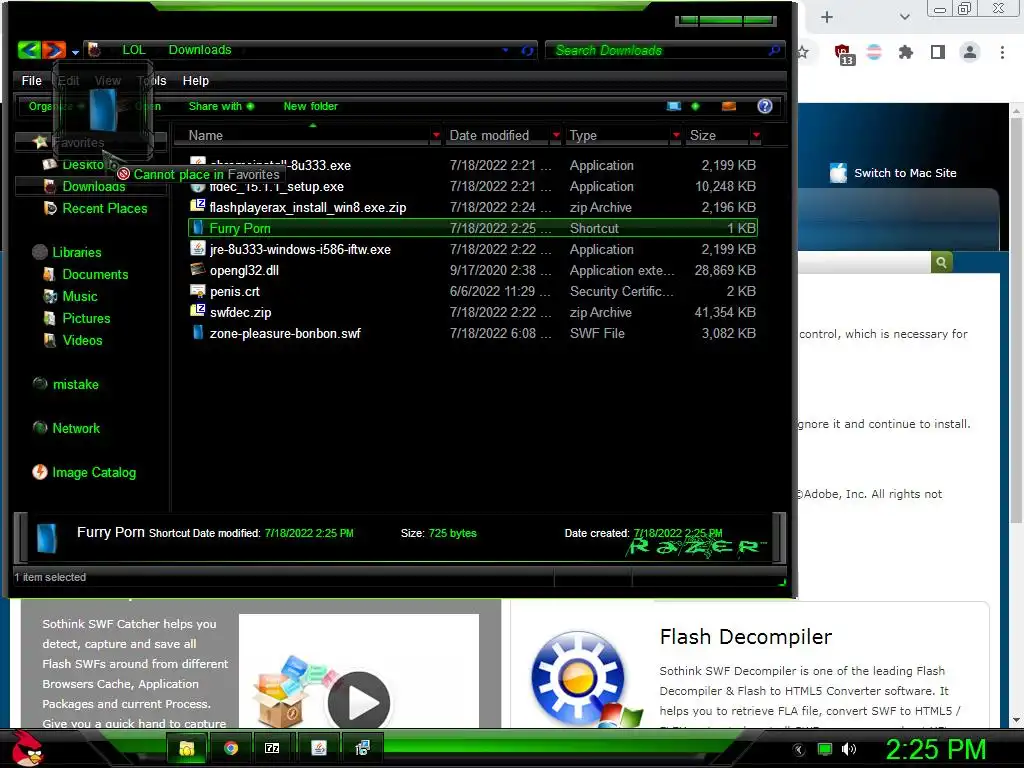
Task: Open the Size column filter dropdown
Action: pos(756,135)
